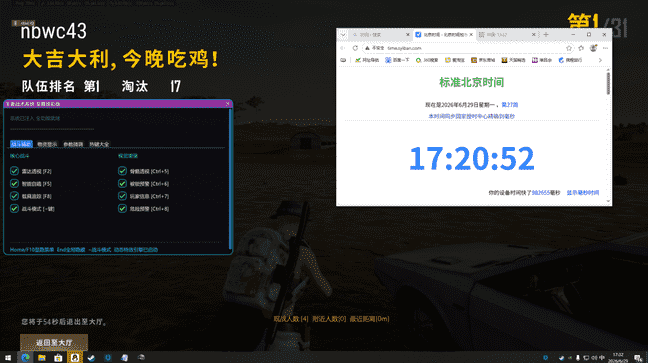Open the 天猫精选 bookmark
Viewport: 648px width, 363px height.
(x=514, y=60)
